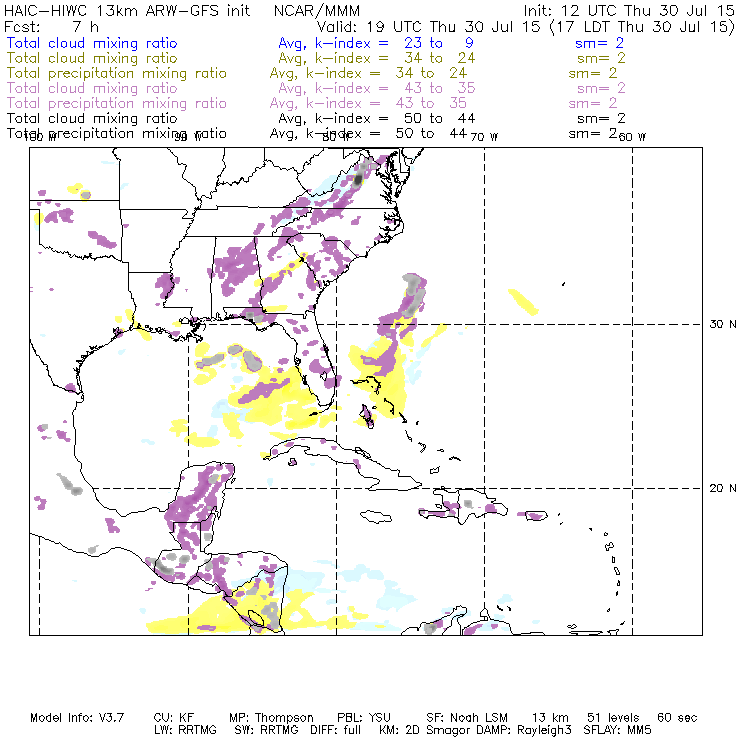Image resolution: width=740 pixels, height=740 pixels.
Task: Click the "20 N" latitude label
Action: [x=723, y=488]
